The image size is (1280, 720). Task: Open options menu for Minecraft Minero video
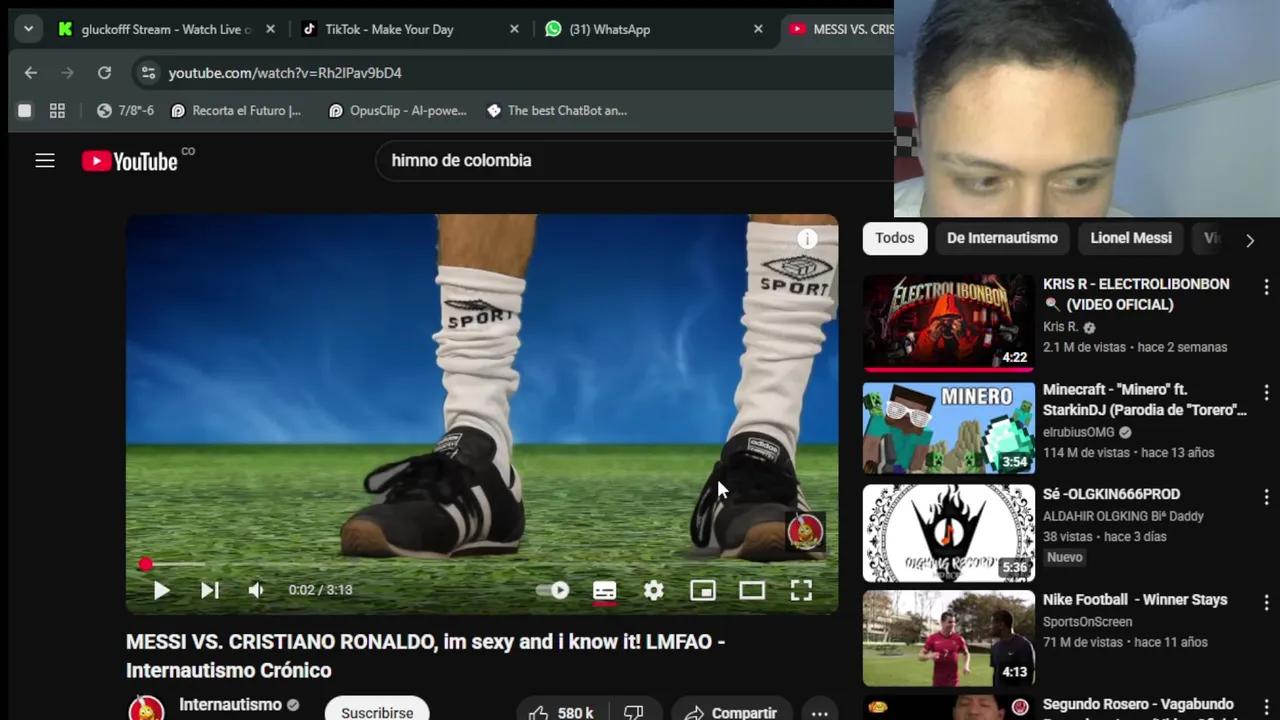pyautogui.click(x=1266, y=392)
